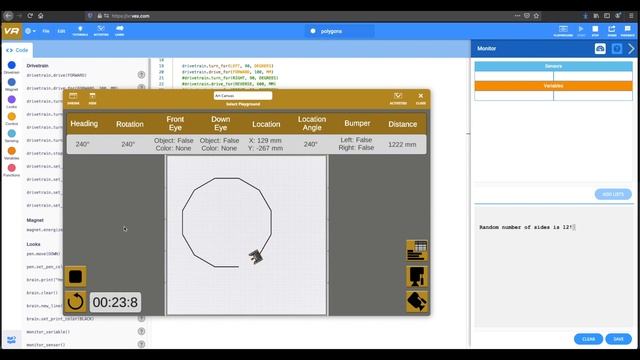Click the Heading value 240°
The width and height of the screenshot is (640, 360).
[x=82, y=144]
